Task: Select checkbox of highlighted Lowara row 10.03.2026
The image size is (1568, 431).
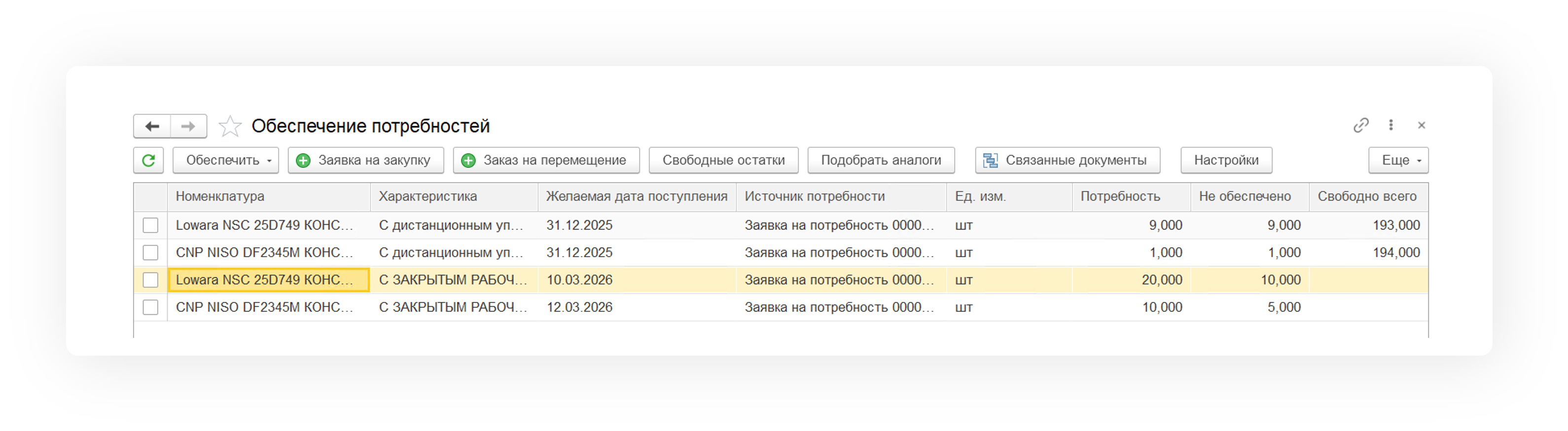Action: pyautogui.click(x=150, y=280)
